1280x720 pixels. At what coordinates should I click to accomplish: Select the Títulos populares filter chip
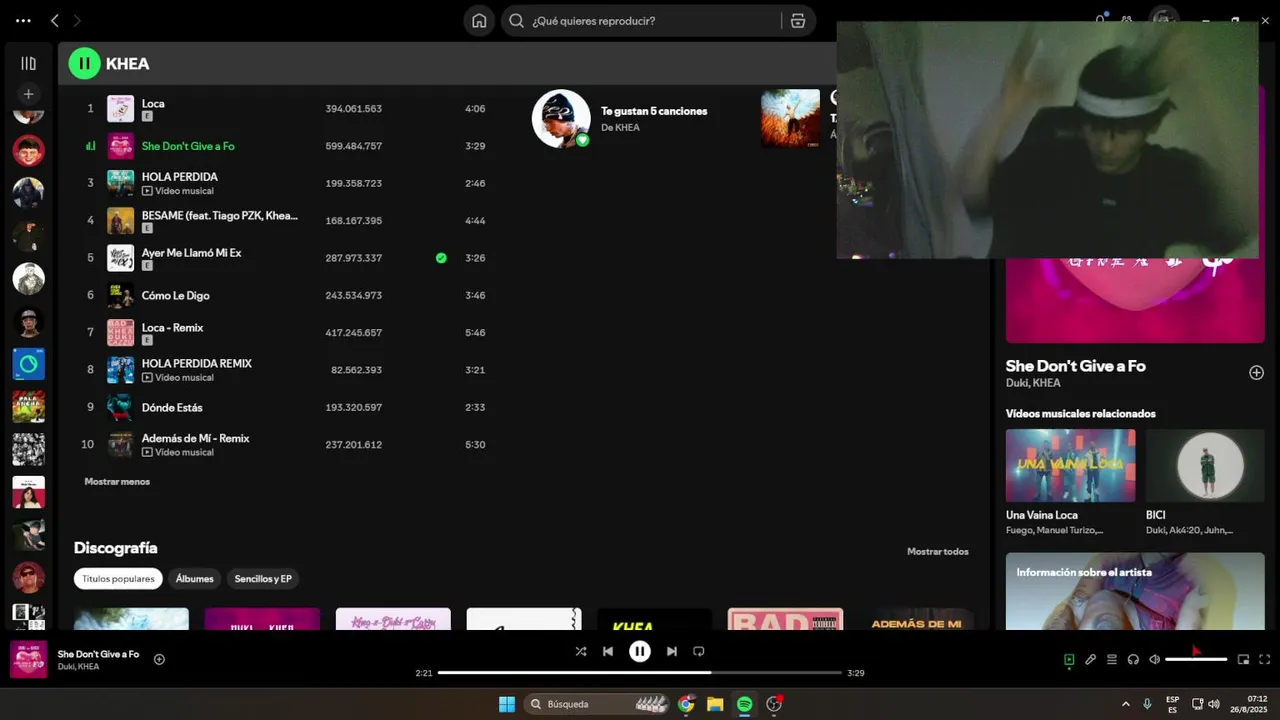click(118, 579)
